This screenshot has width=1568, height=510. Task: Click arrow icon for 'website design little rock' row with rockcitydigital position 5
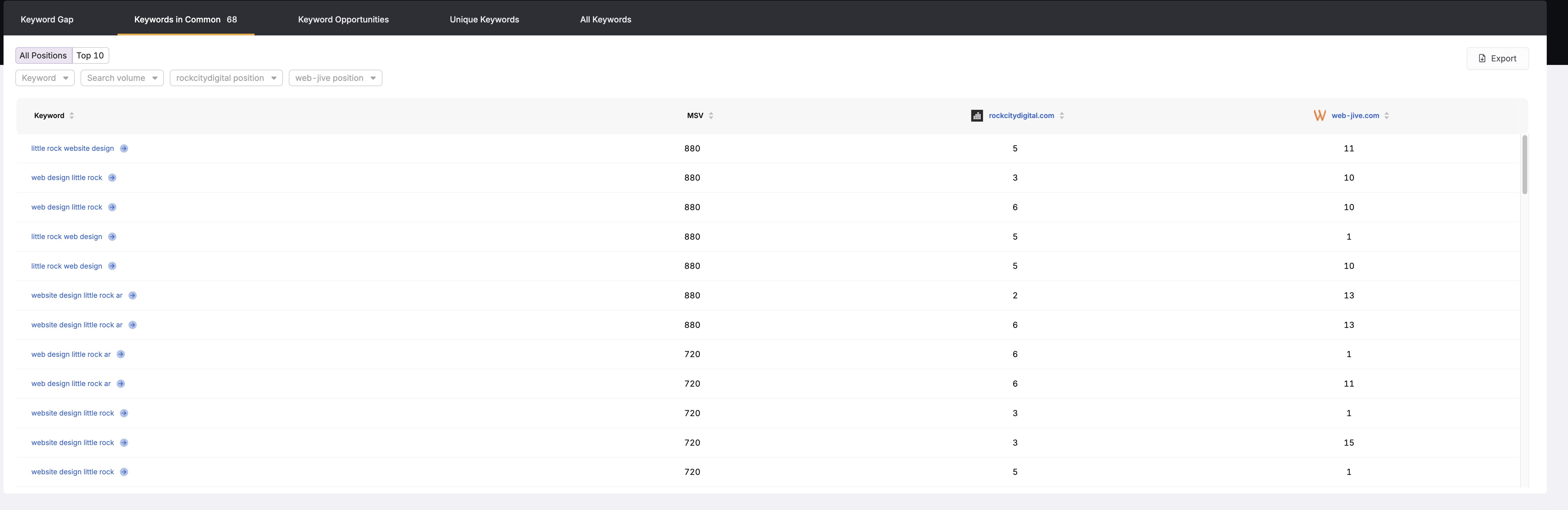[124, 472]
